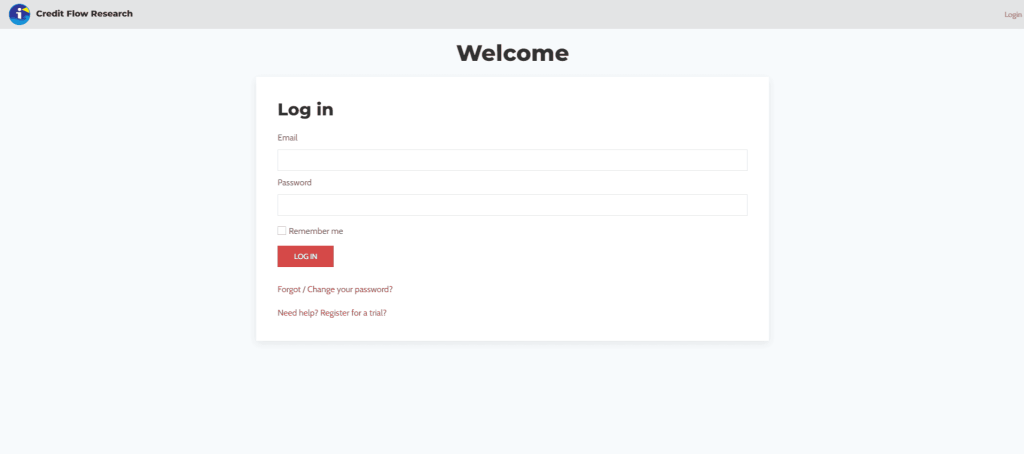Viewport: 1024px width, 454px height.
Task: Open the Login link in top navigation
Action: point(1012,15)
